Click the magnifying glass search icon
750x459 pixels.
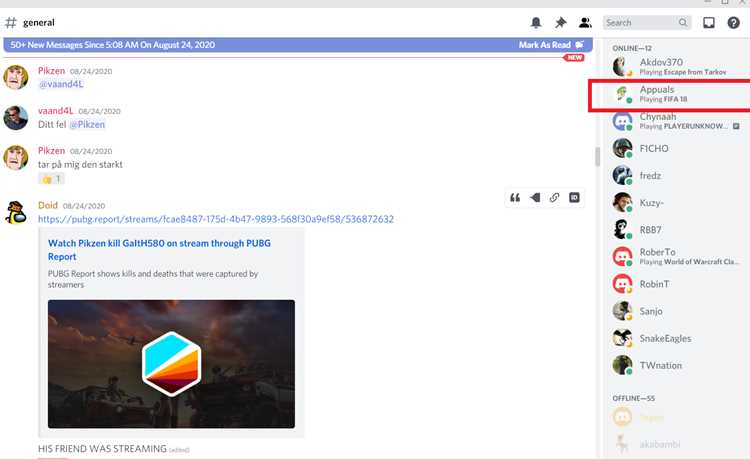pyautogui.click(x=683, y=22)
